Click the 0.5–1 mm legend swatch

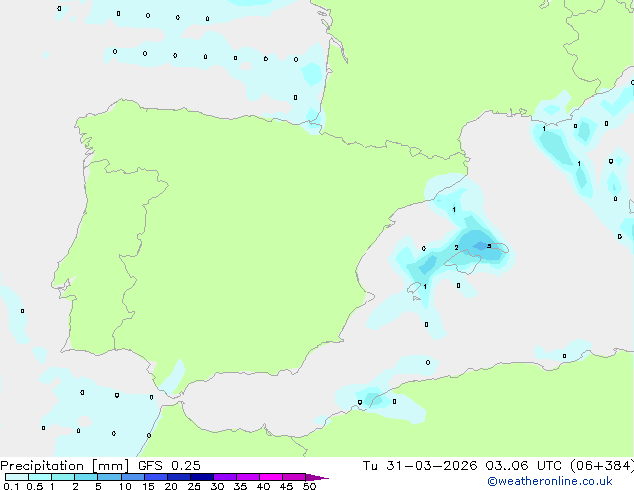pos(40,477)
